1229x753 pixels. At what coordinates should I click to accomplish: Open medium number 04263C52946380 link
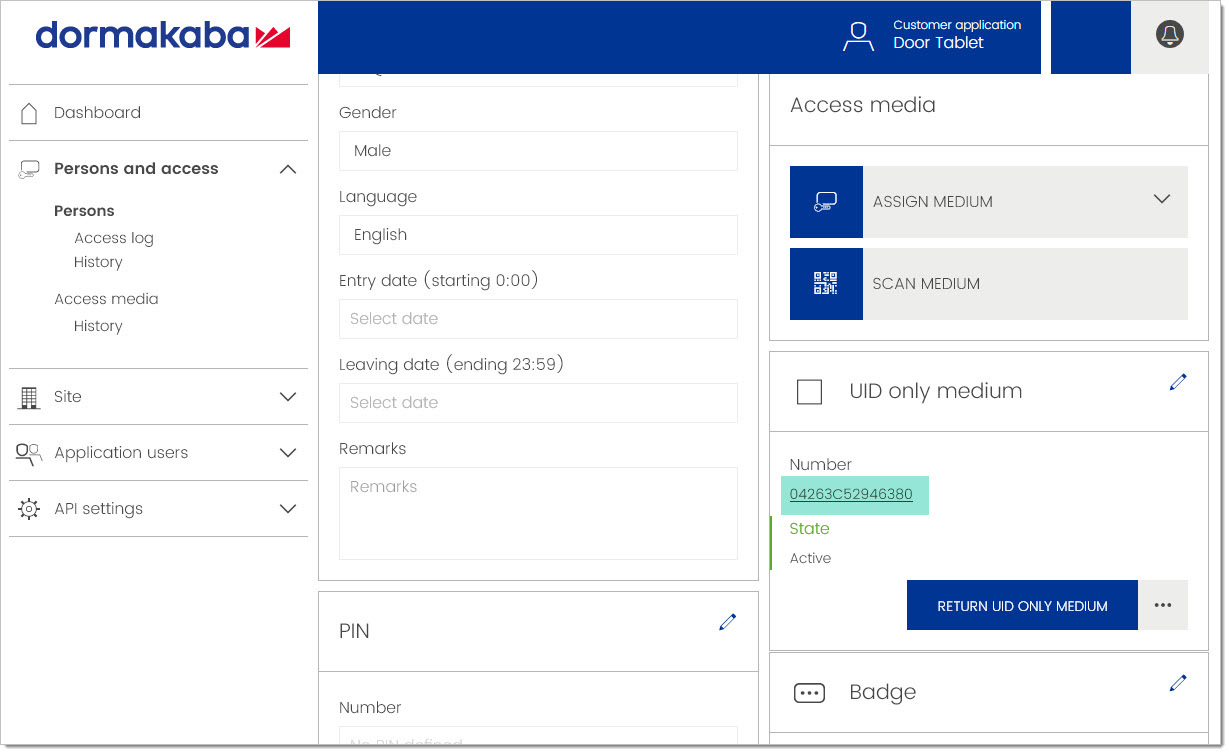(851, 494)
